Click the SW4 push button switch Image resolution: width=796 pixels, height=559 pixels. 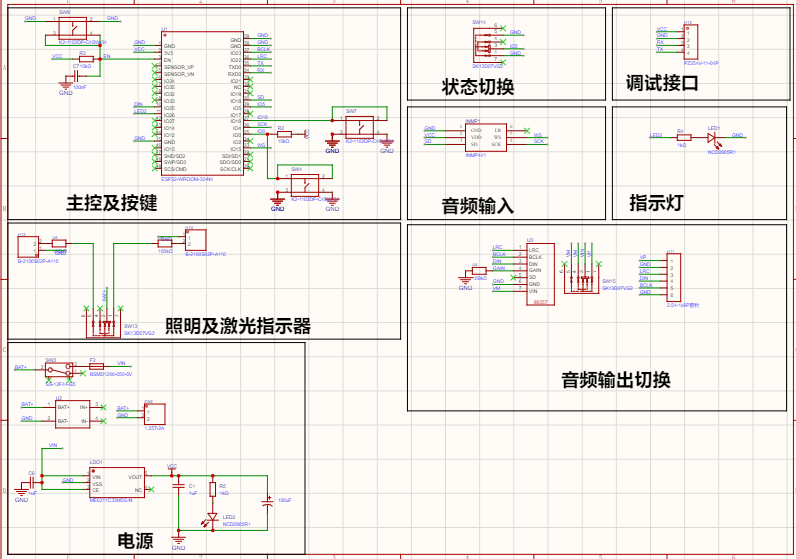tap(305, 185)
